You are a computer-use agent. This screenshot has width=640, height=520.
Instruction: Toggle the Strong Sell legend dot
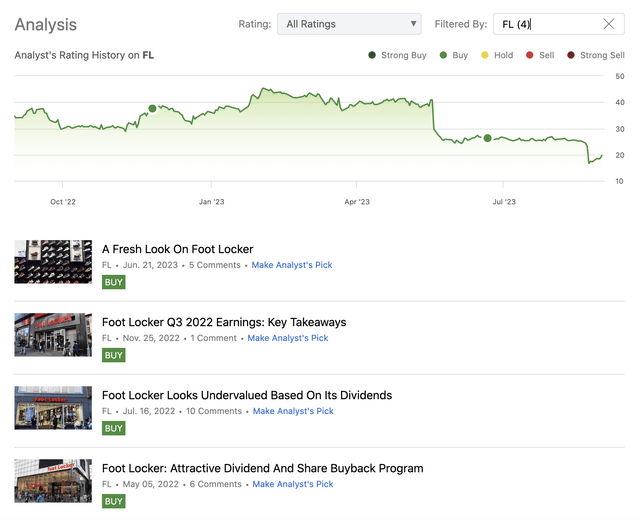click(x=571, y=55)
